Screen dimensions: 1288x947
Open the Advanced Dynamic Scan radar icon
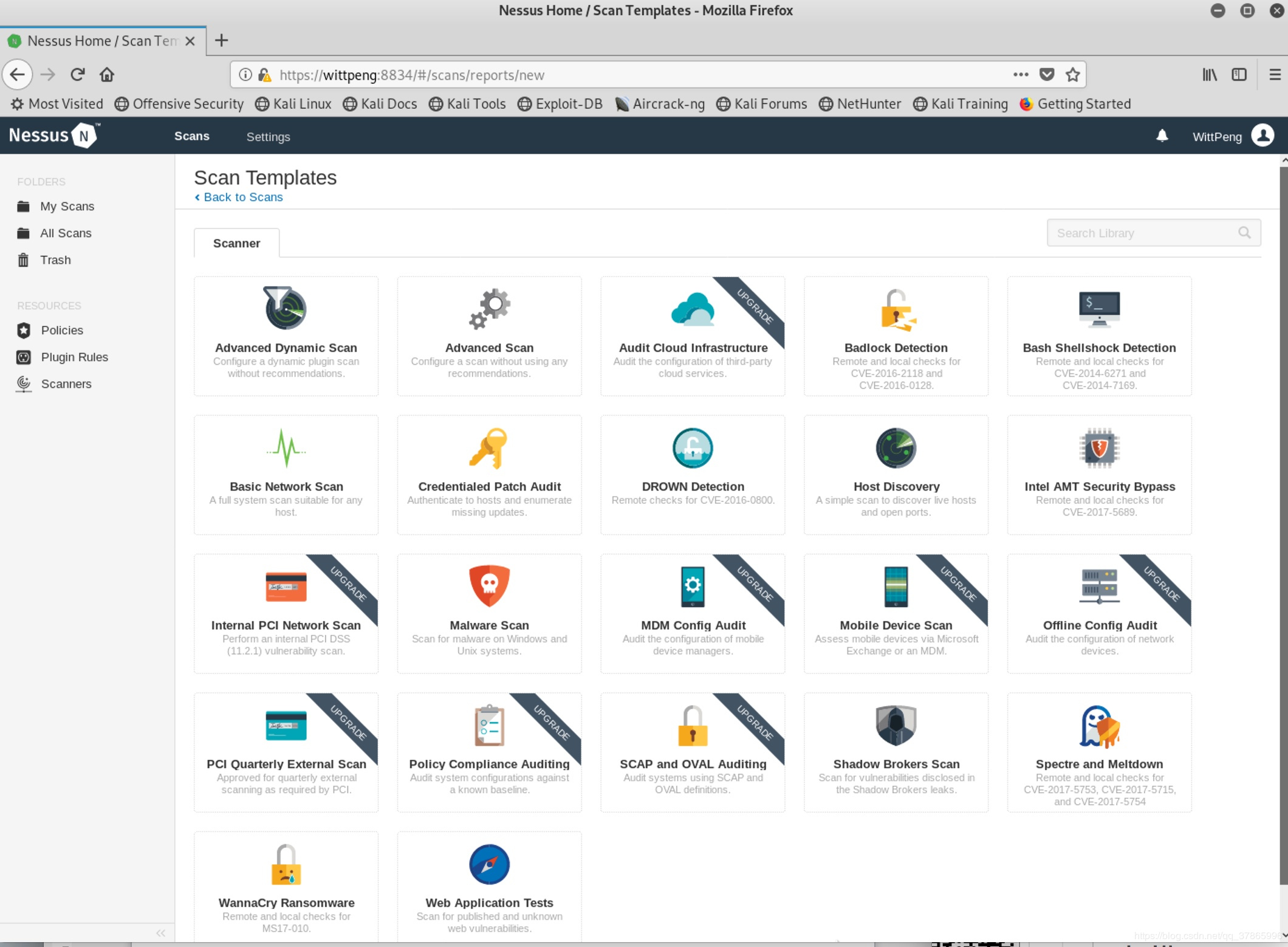pyautogui.click(x=285, y=308)
